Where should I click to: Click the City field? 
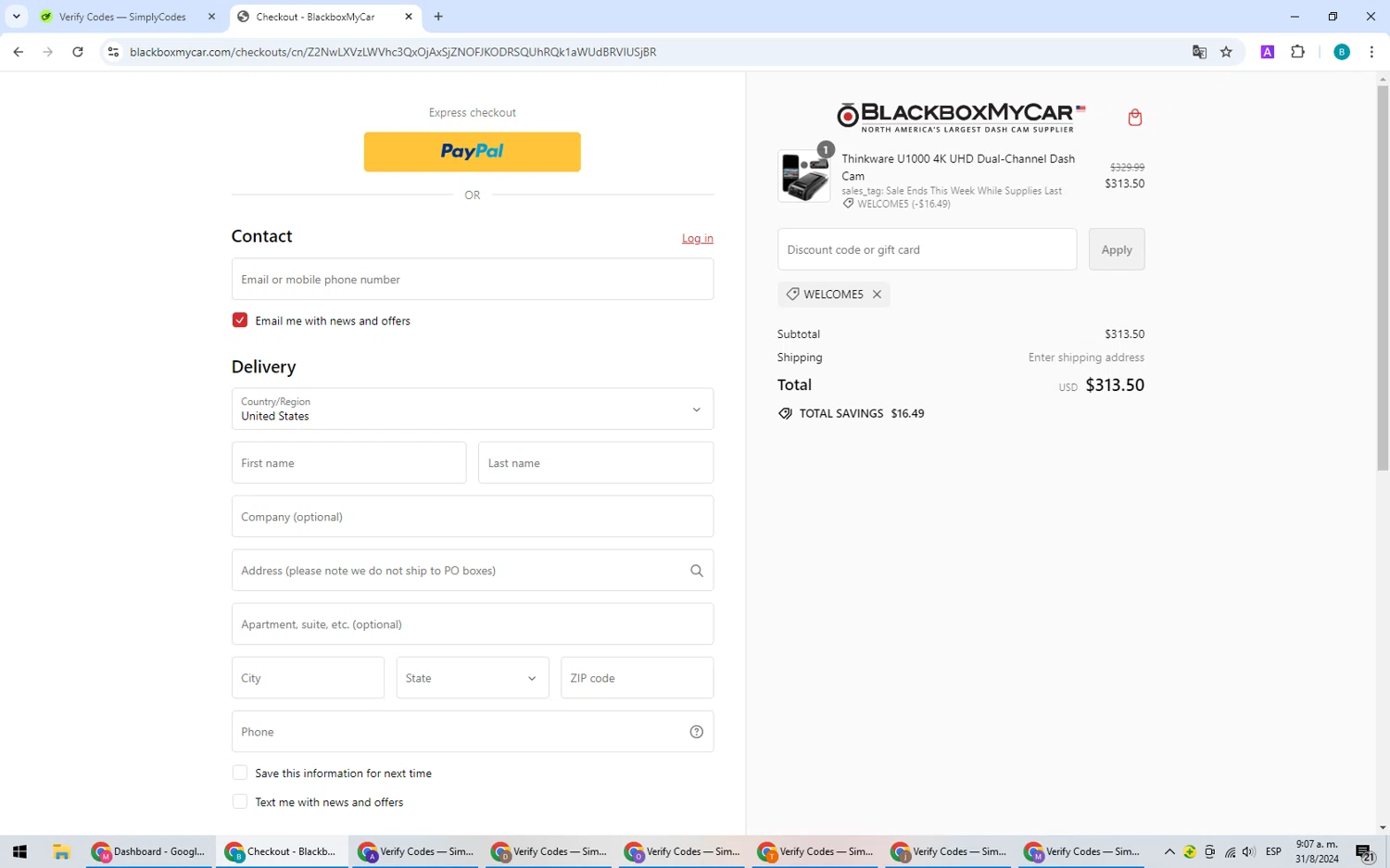click(308, 677)
